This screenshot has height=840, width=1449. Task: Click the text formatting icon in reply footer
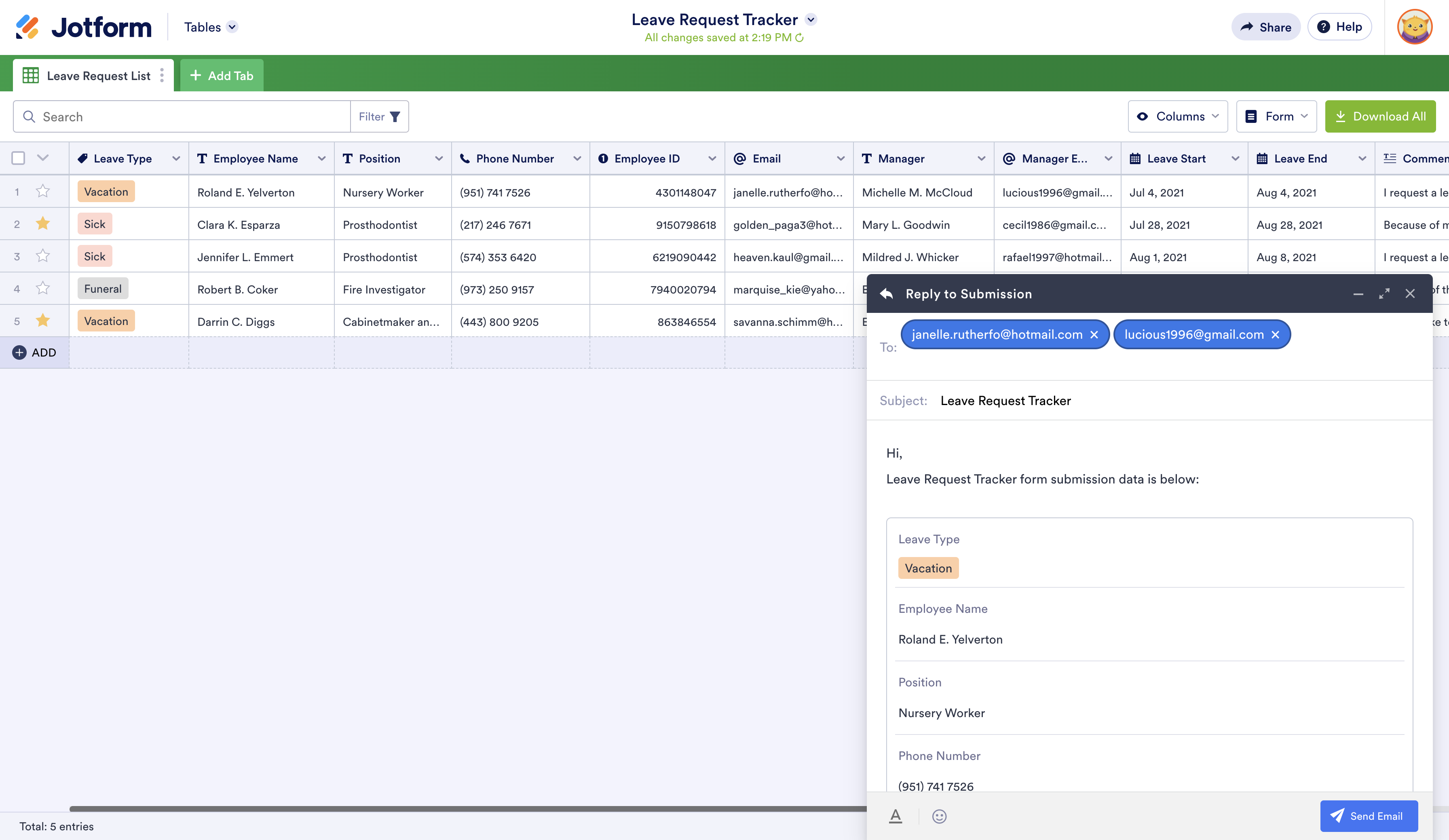[x=895, y=816]
